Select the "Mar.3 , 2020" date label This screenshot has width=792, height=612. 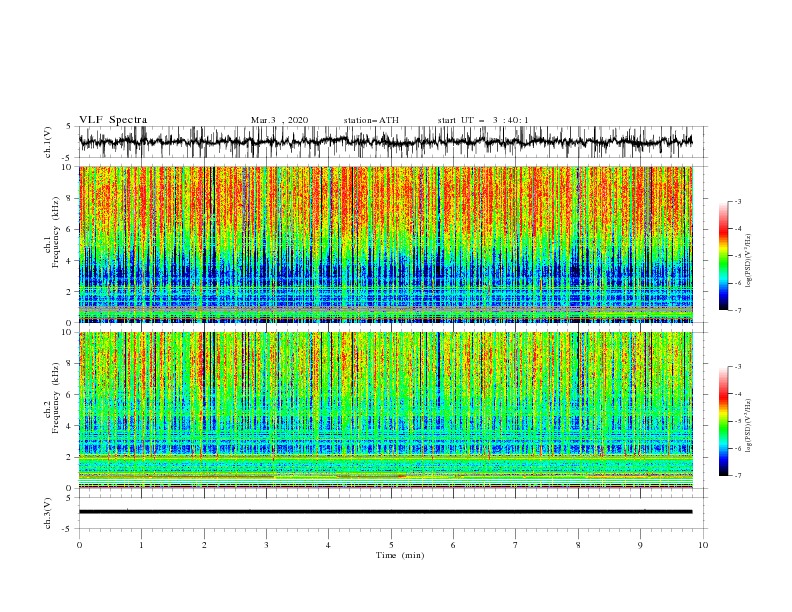[279, 120]
